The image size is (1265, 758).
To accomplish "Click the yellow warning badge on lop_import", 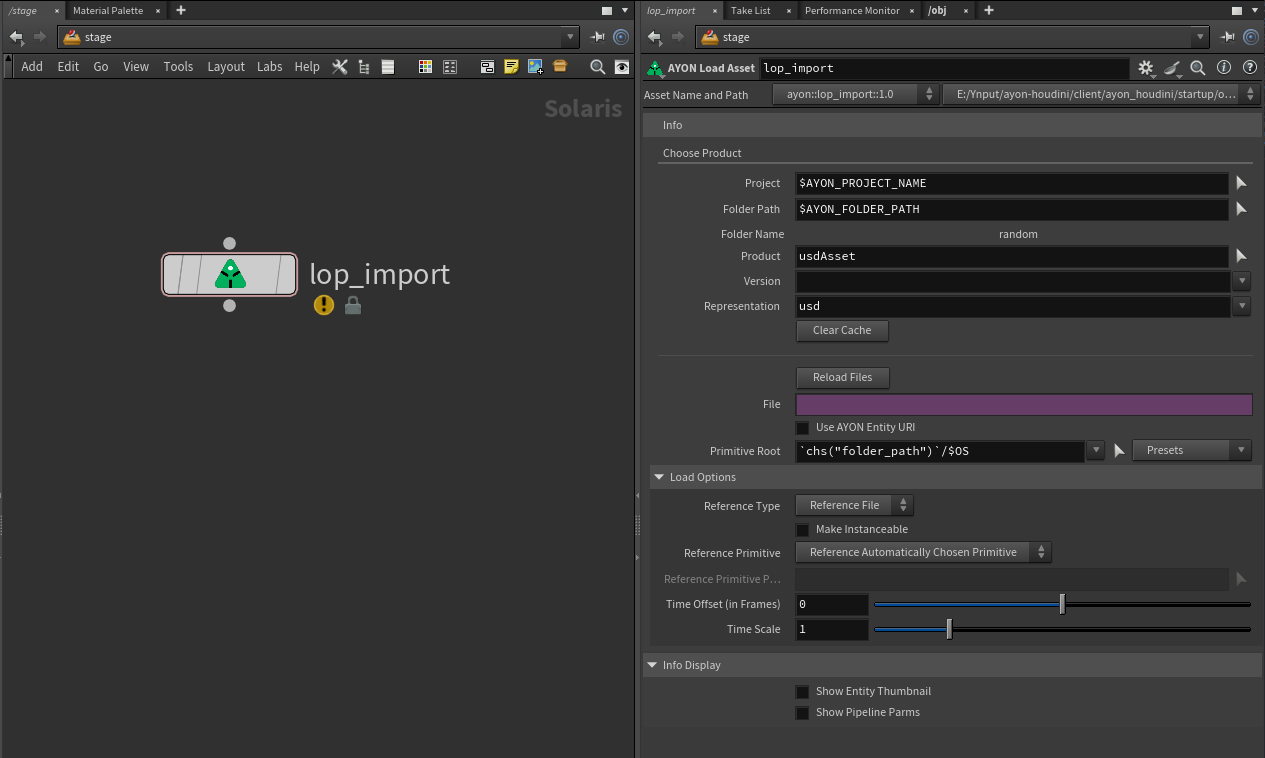I will (x=323, y=305).
